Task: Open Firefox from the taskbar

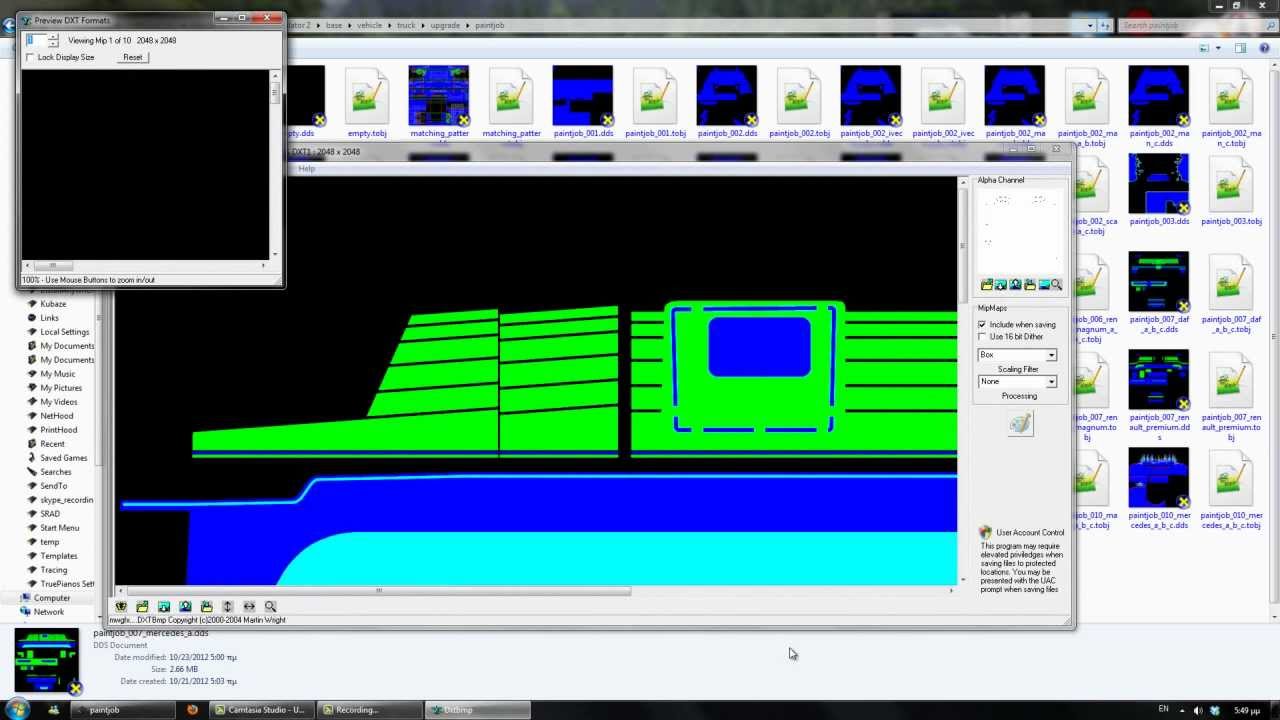Action: point(192,709)
